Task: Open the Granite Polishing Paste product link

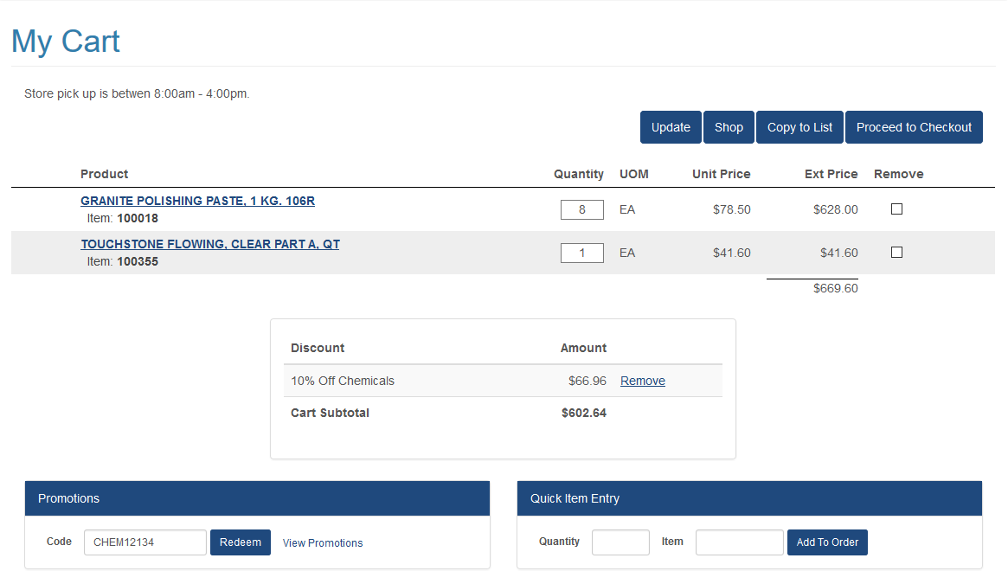Action: pyautogui.click(x=197, y=201)
